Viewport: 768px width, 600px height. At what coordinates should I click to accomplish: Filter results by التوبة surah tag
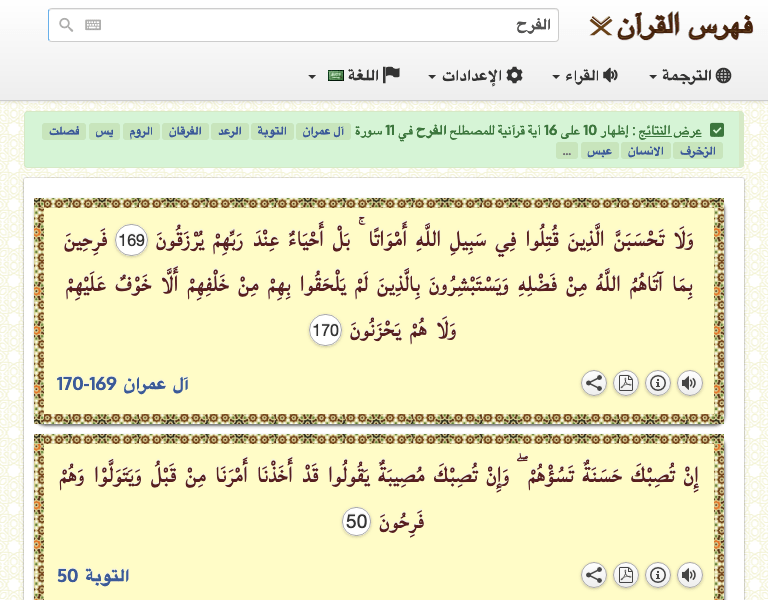pos(272,131)
